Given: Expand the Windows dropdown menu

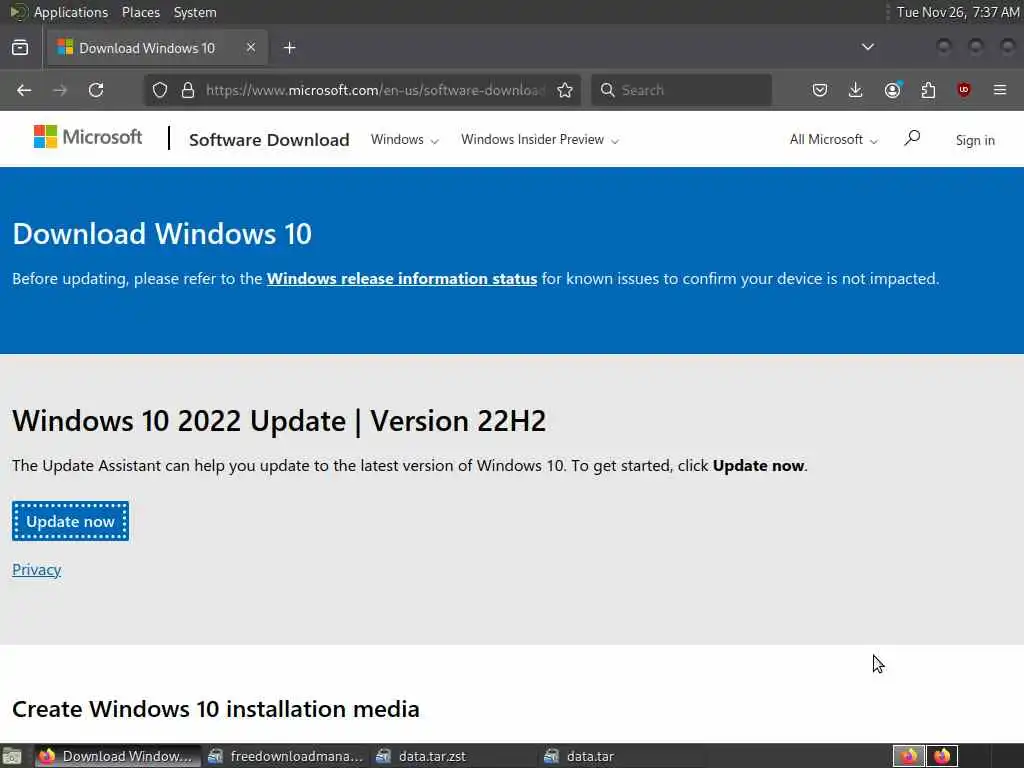Looking at the screenshot, I should point(404,140).
